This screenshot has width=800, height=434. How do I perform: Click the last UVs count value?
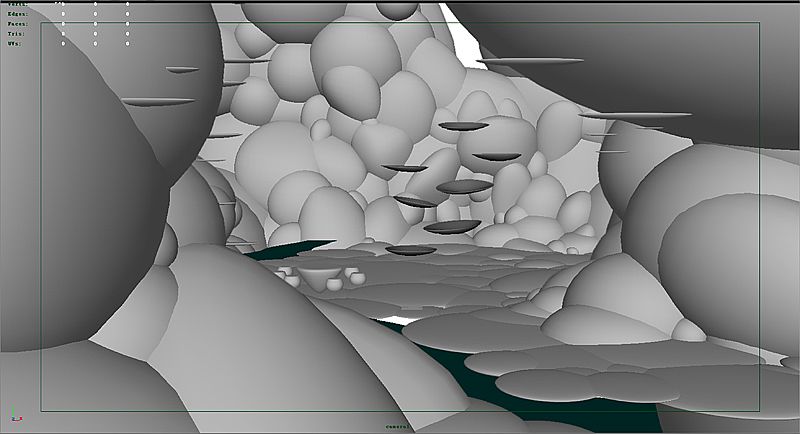[127, 44]
